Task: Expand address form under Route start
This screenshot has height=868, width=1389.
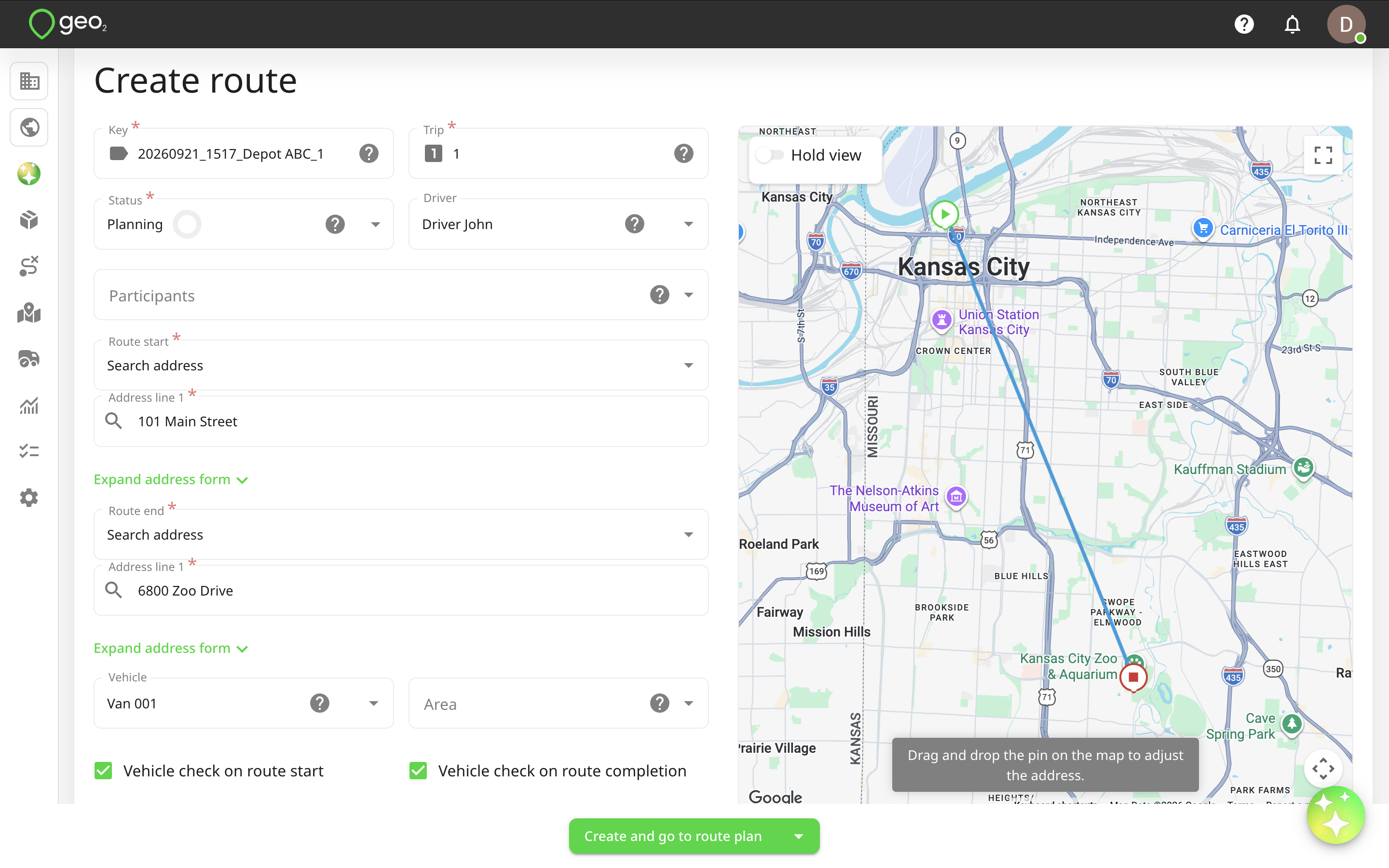Action: tap(171, 479)
